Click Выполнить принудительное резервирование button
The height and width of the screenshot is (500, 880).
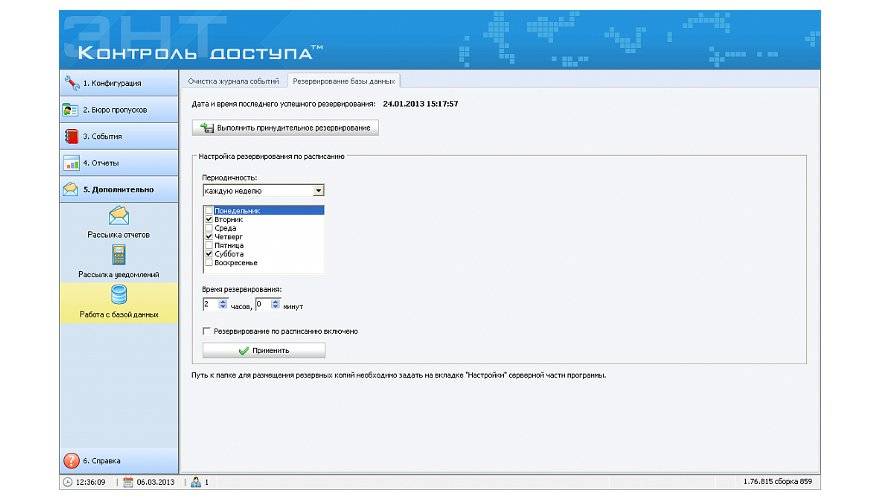pos(286,128)
